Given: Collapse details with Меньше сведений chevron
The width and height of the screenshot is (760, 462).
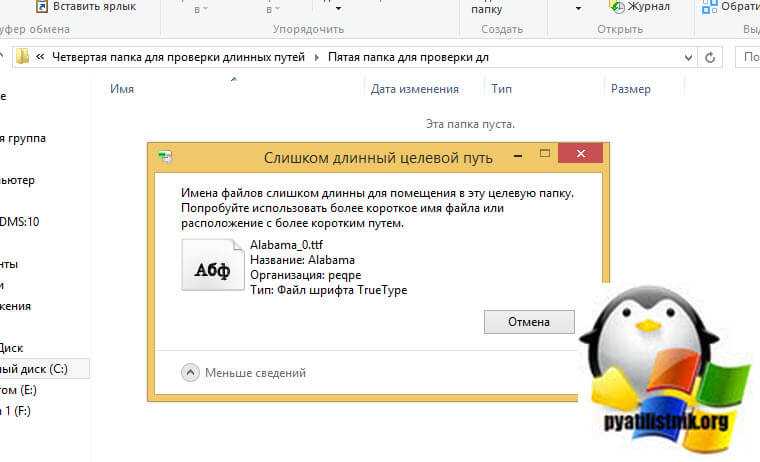Looking at the screenshot, I should [190, 373].
